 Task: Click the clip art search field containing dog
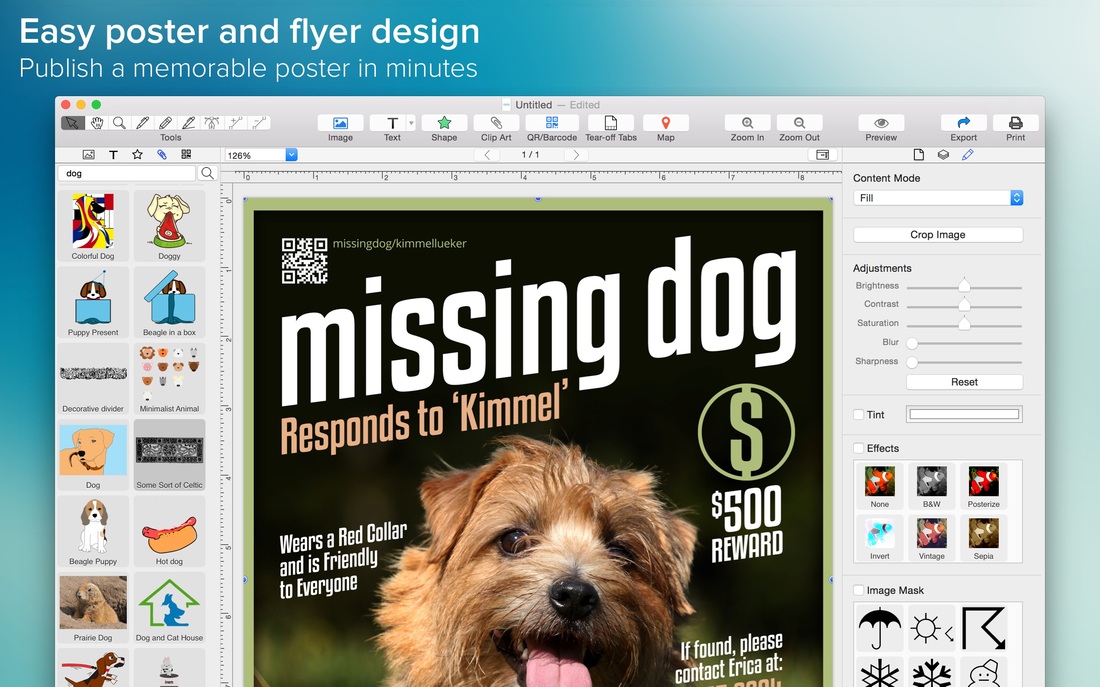(126, 173)
